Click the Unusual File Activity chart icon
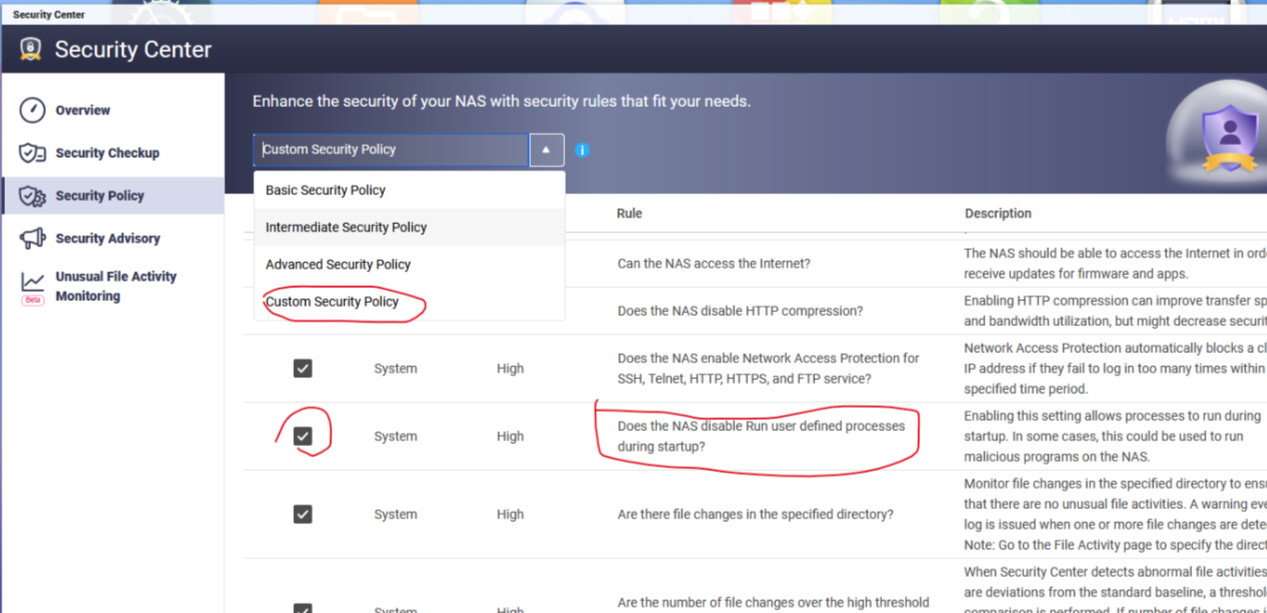1267x613 pixels. 32,281
